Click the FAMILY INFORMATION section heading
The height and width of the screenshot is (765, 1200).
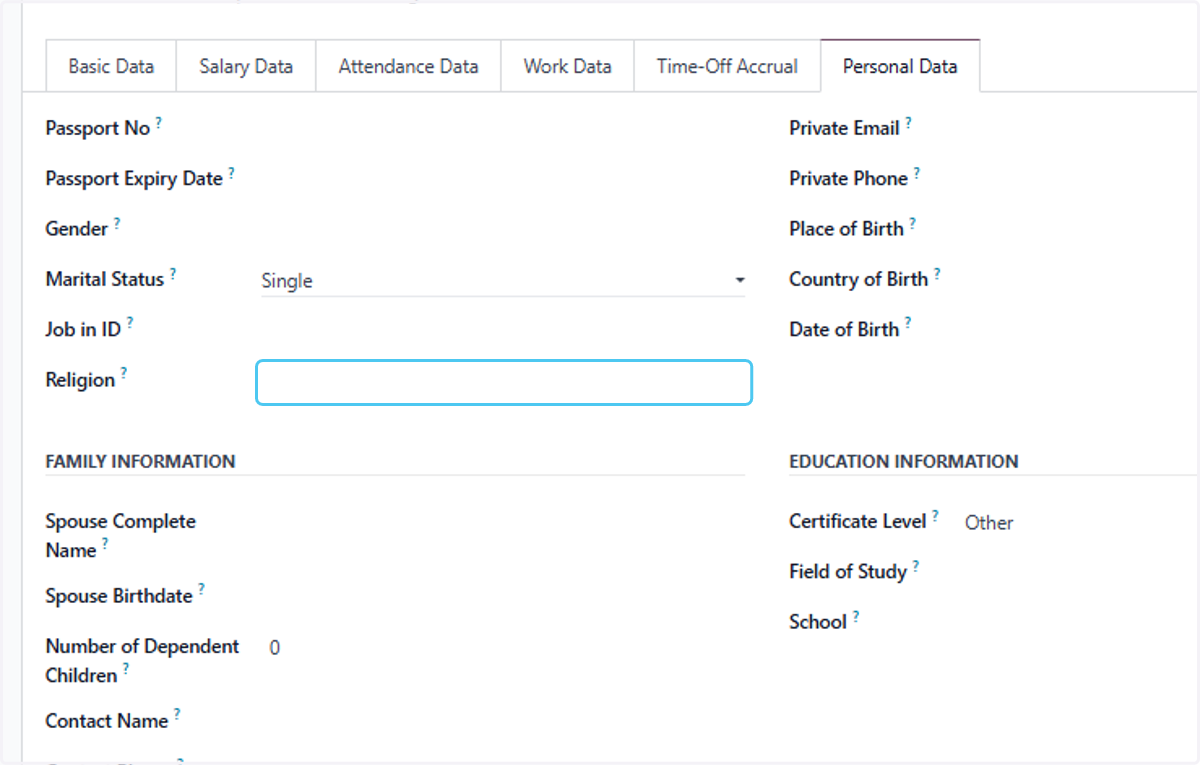pos(140,461)
